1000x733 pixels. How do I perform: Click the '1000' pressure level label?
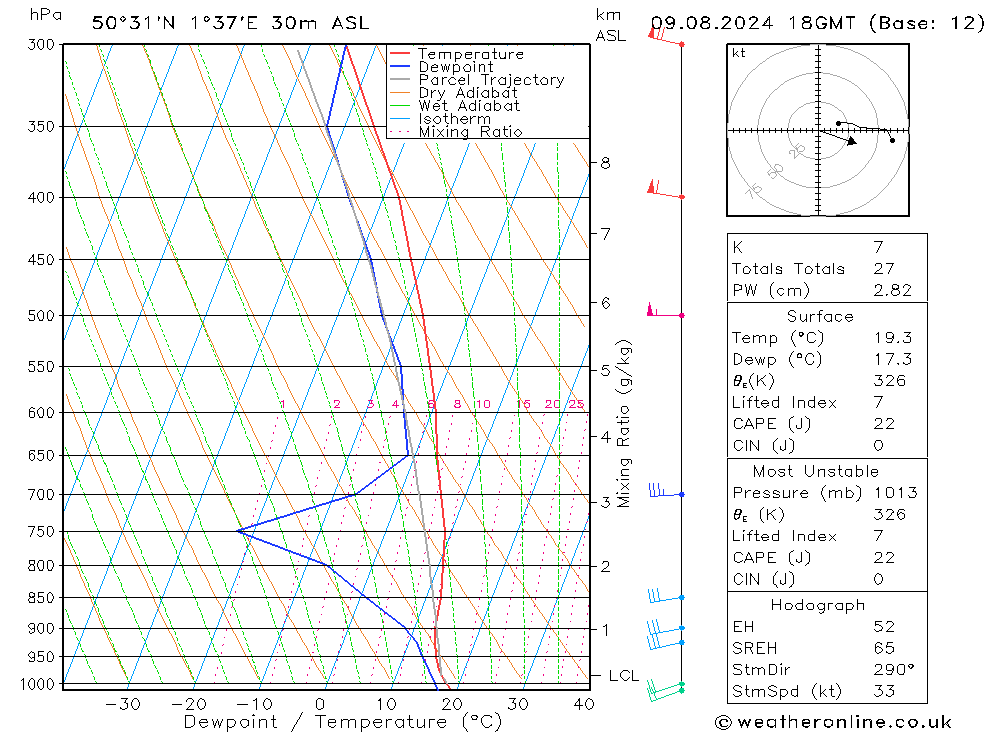(38, 684)
